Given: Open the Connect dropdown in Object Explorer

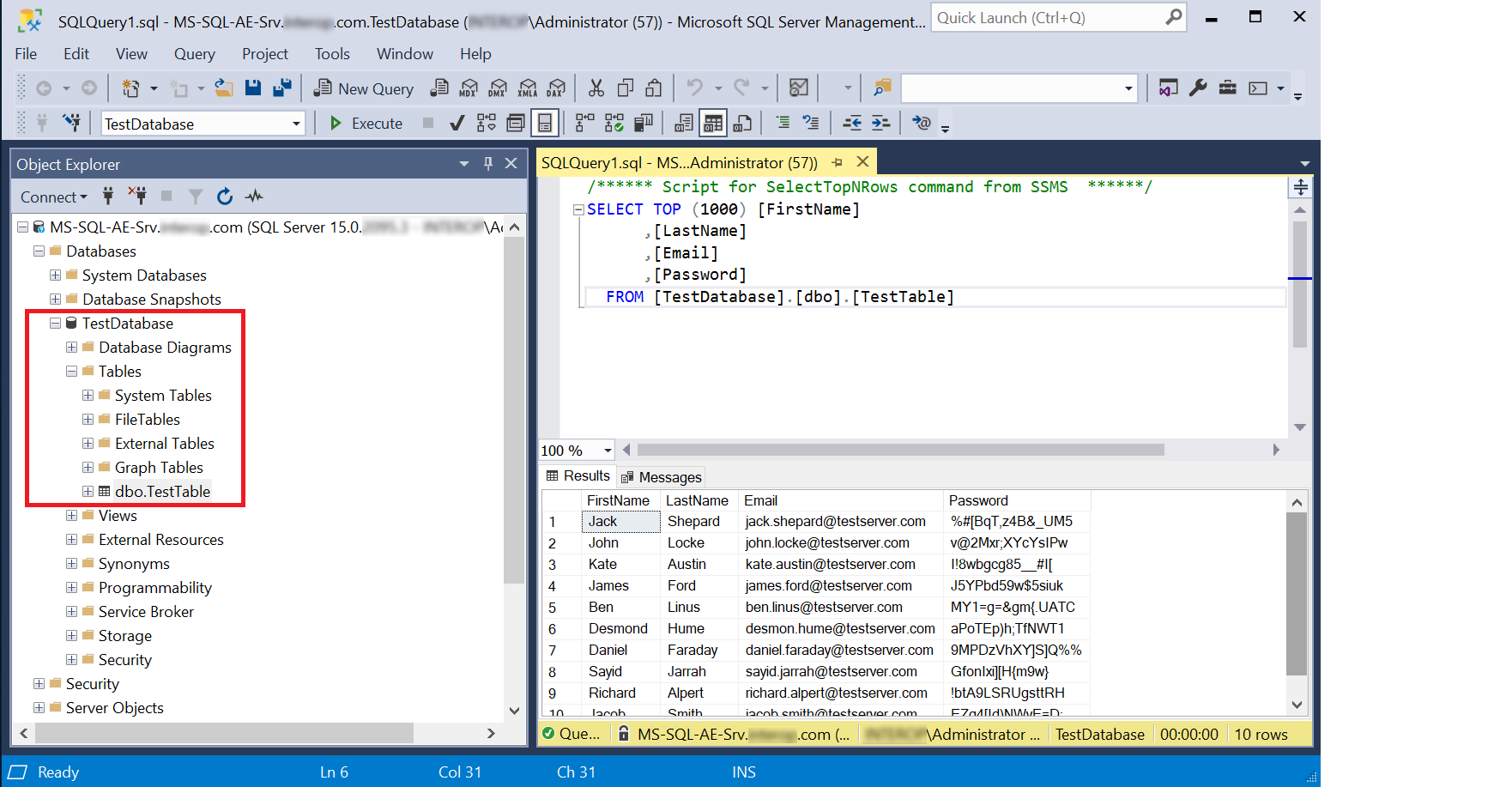Looking at the screenshot, I should 54,197.
